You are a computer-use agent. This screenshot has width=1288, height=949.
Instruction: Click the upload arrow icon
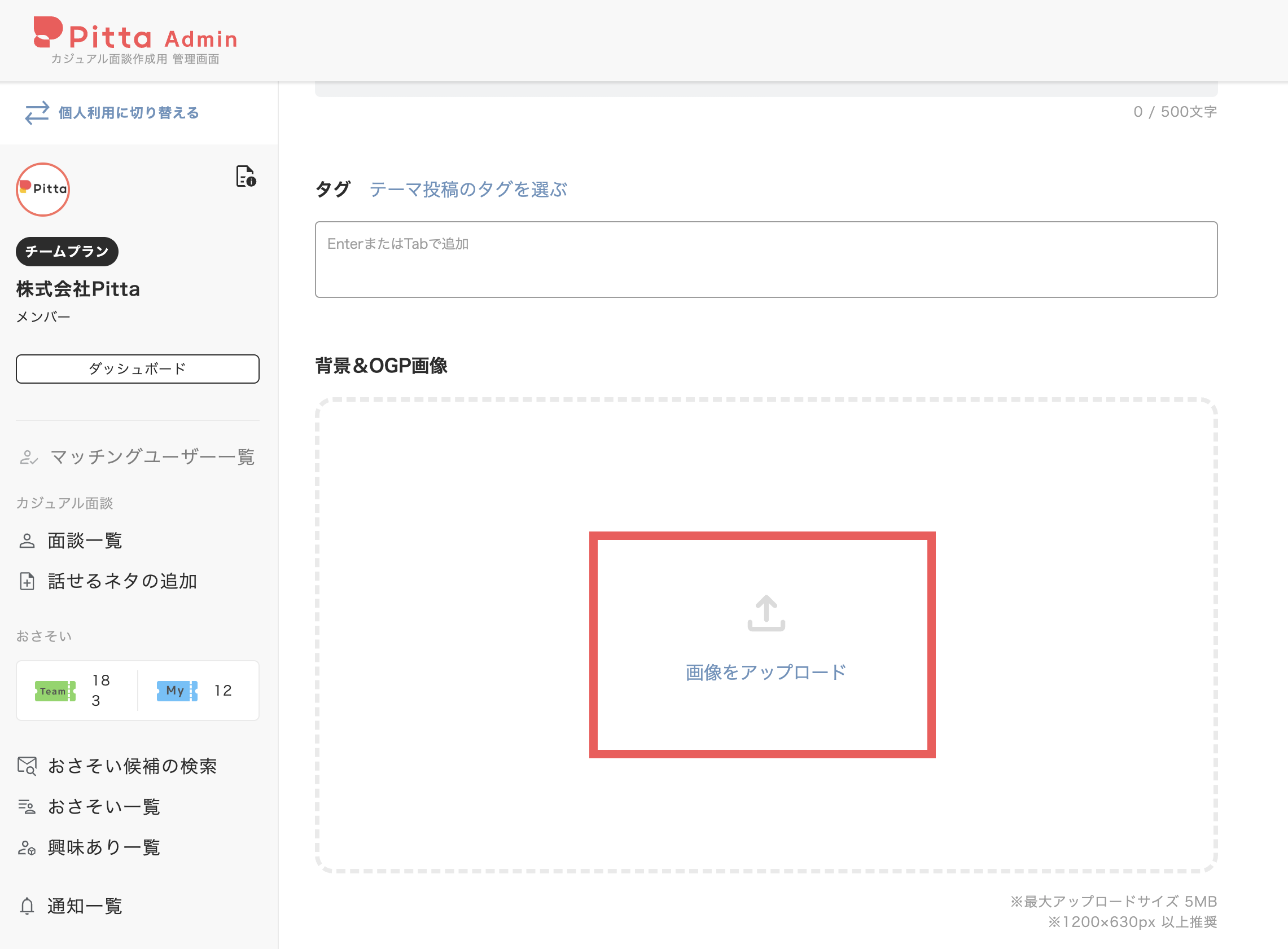pyautogui.click(x=765, y=613)
